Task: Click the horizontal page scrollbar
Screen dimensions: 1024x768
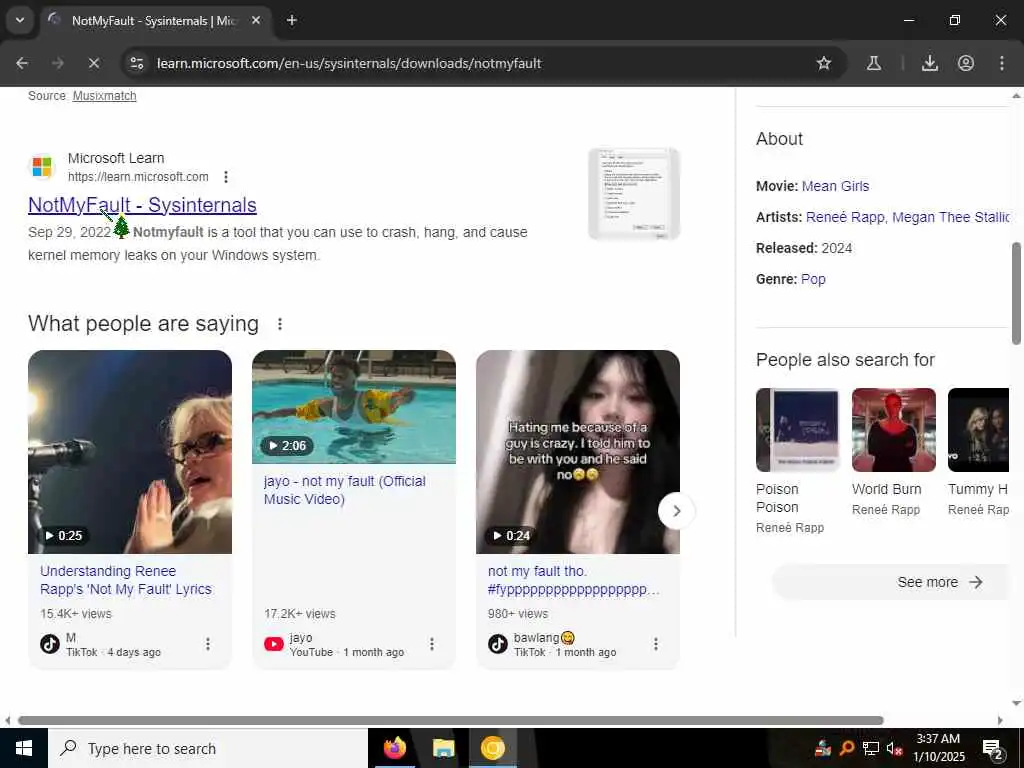Action: click(x=451, y=720)
